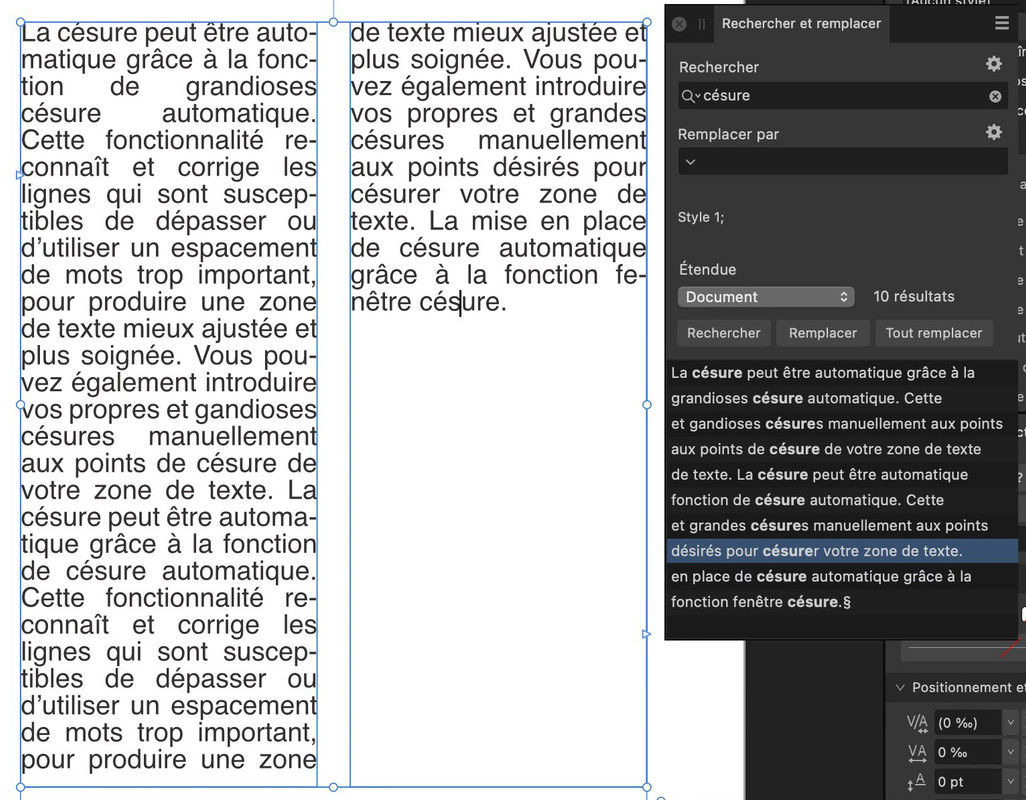Click in the césure search input field
Screen dimensions: 1026x800
(x=843, y=96)
